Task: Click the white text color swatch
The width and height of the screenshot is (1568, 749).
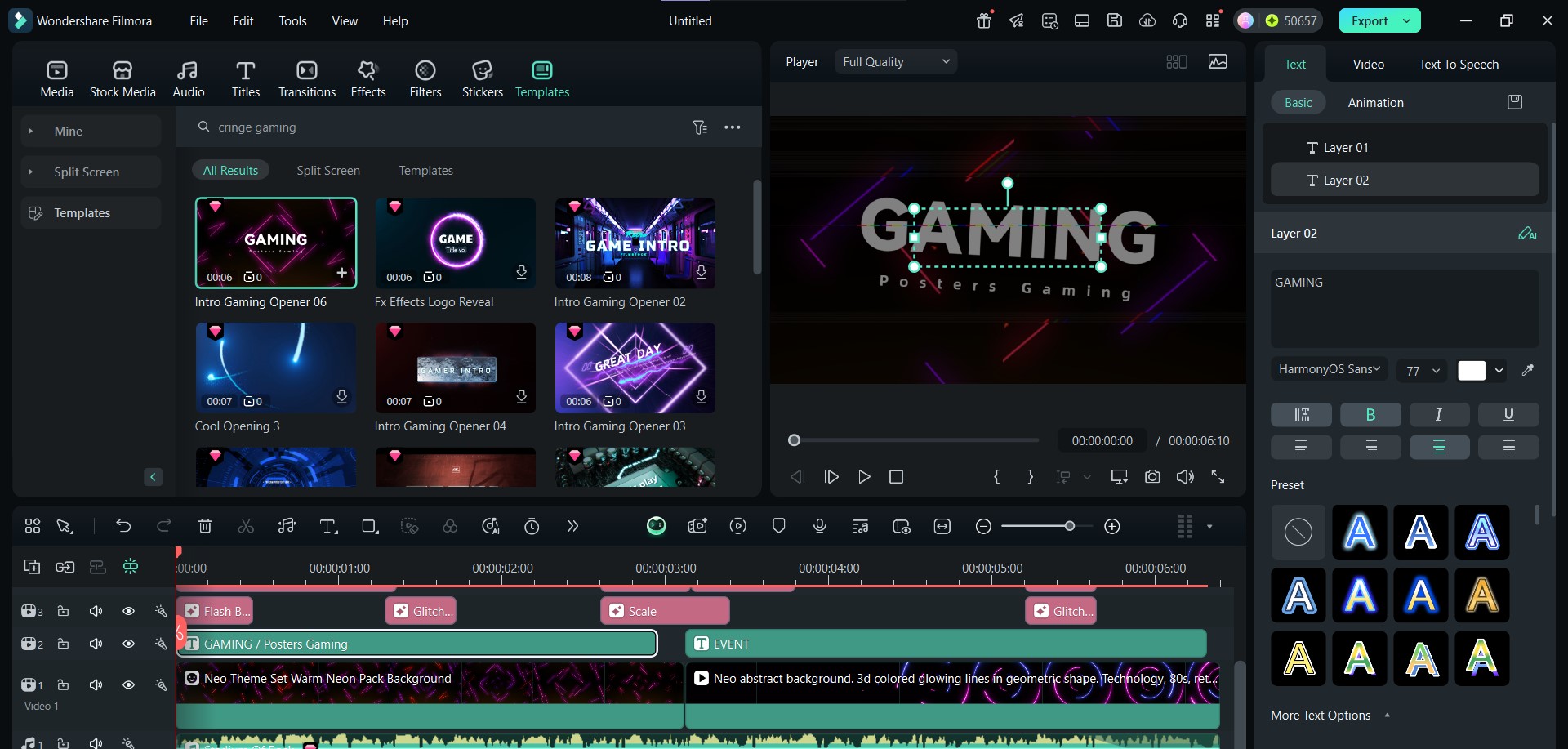Action: (1472, 371)
